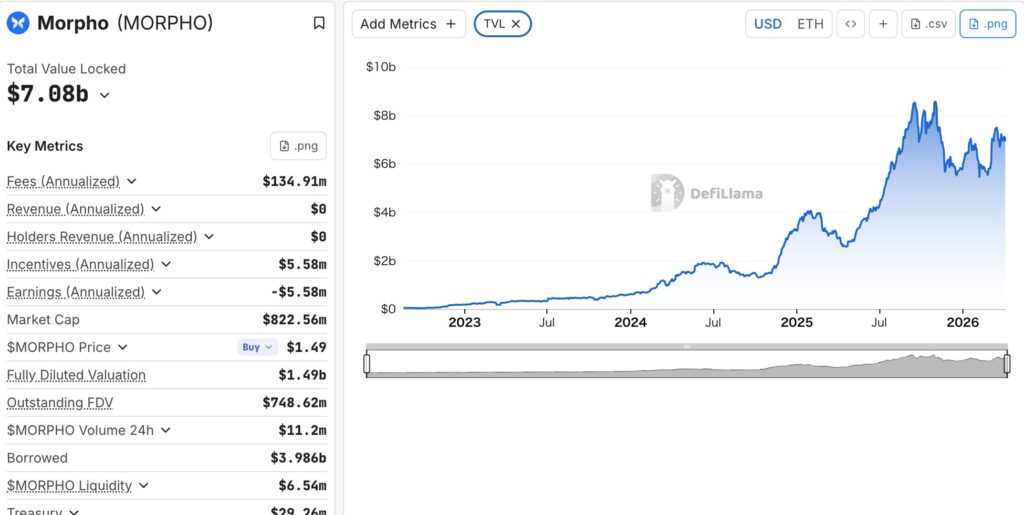1024x515 pixels.
Task: Click the plus icon next to embed
Action: click(x=883, y=24)
